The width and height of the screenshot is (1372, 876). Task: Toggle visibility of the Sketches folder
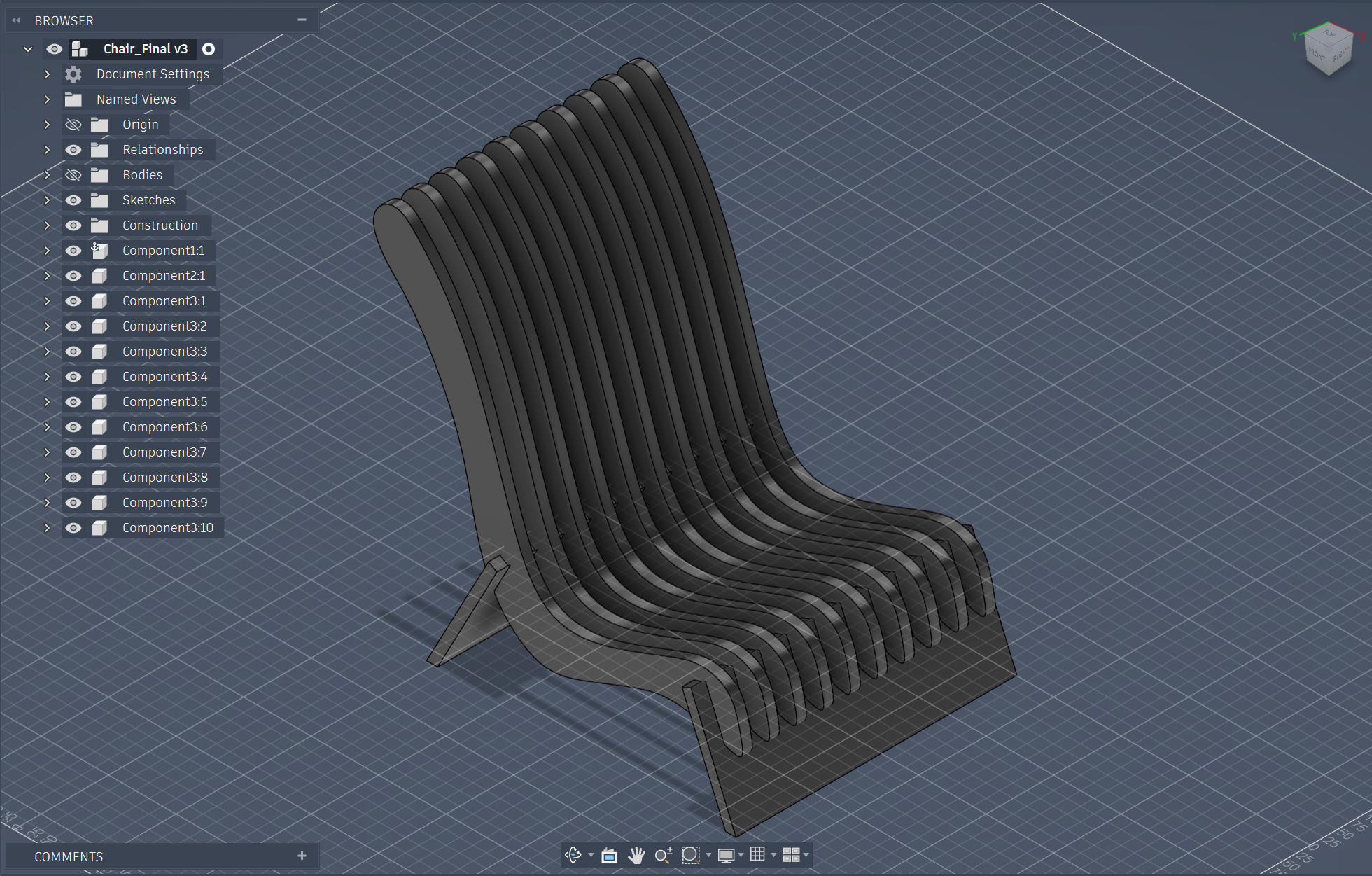coord(73,200)
